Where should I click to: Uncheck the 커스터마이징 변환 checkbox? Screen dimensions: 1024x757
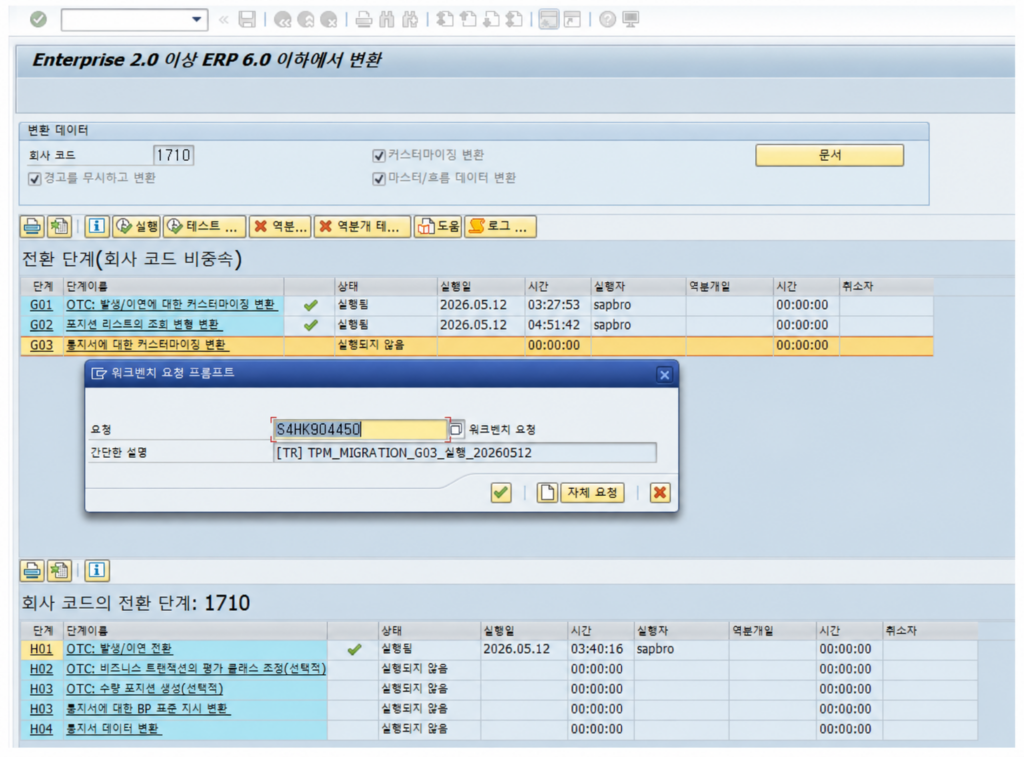378,155
